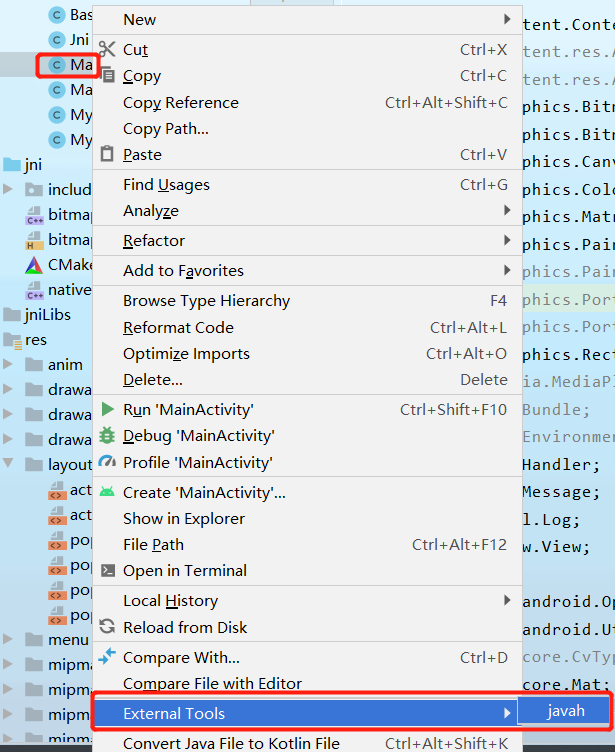Screen dimensions: 615x752
Task: Click the Reload from Disk arrows icon
Action: coord(107,626)
